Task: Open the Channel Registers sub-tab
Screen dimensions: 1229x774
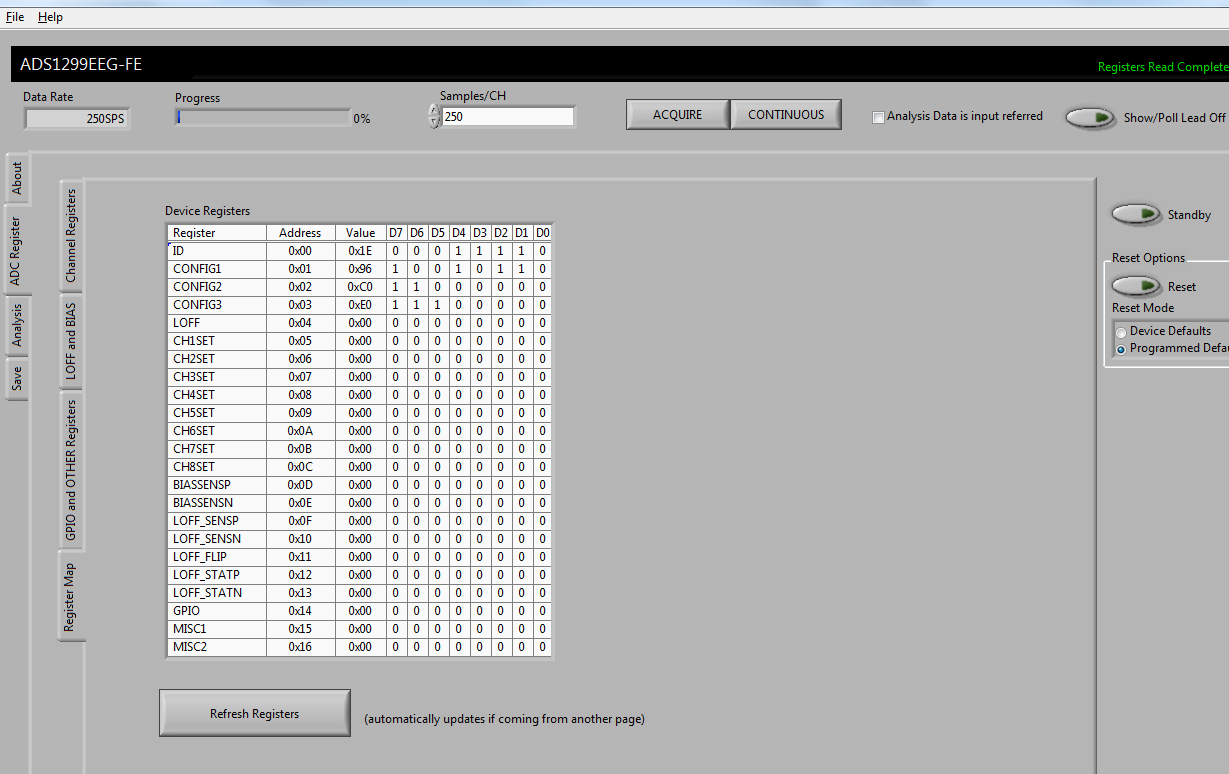Action: tap(71, 236)
